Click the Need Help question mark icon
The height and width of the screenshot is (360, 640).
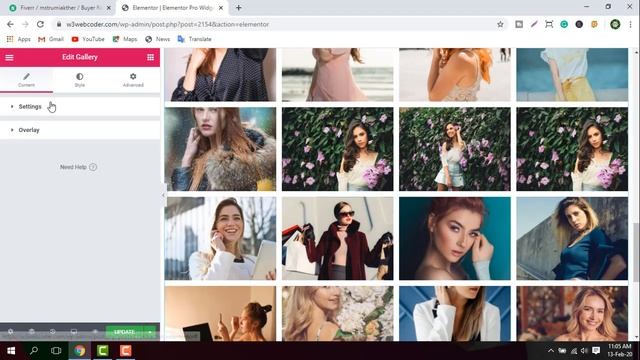point(93,167)
